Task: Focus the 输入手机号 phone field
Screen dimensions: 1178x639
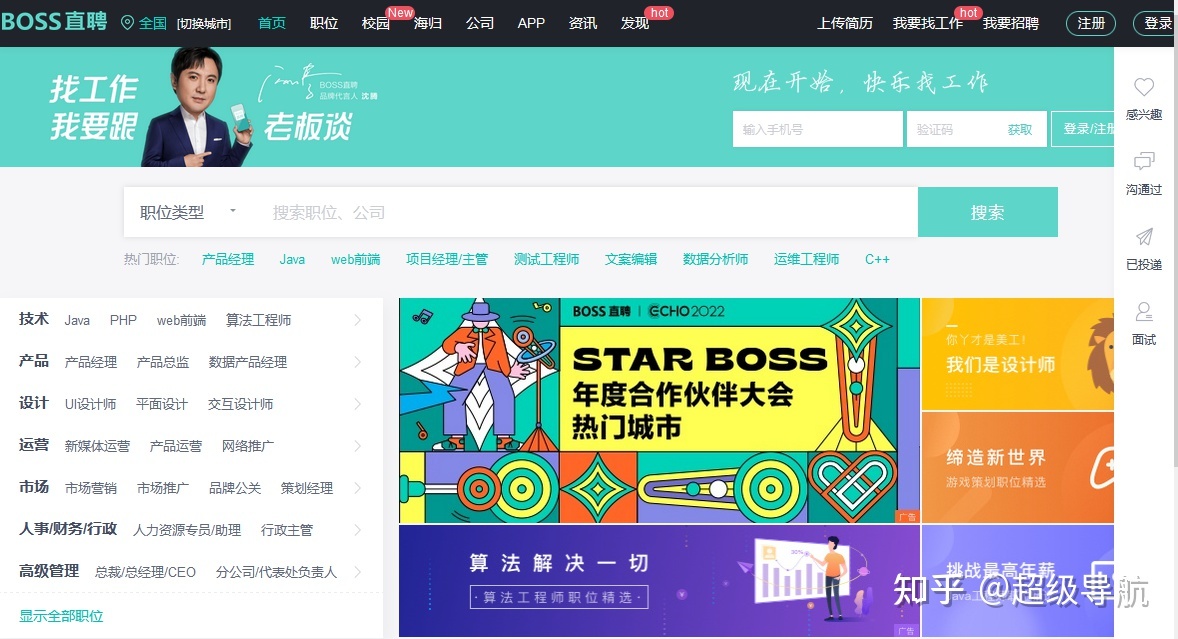Action: click(817, 129)
